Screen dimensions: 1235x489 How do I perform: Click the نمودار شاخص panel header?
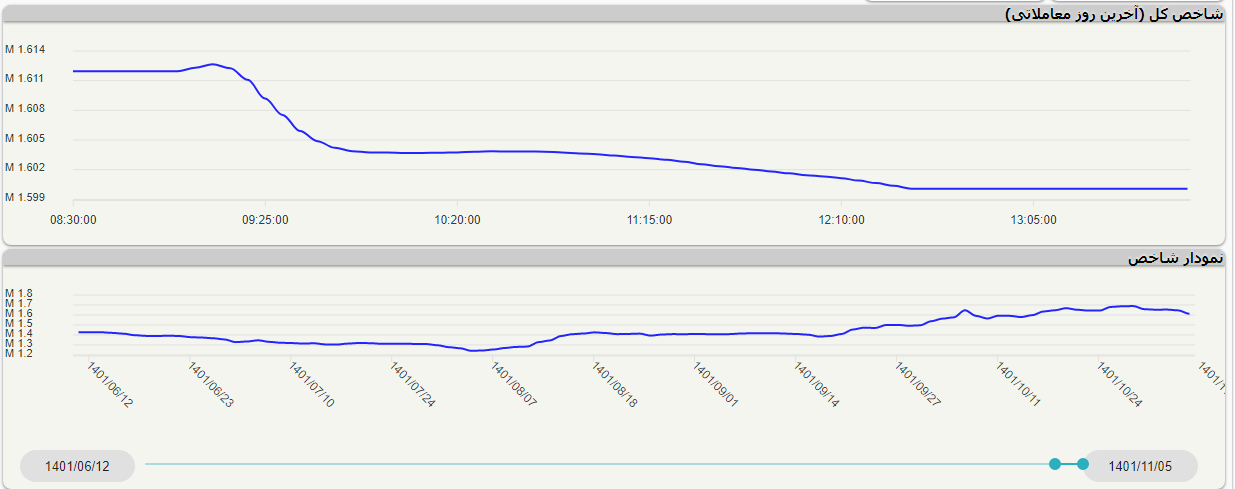[1175, 258]
